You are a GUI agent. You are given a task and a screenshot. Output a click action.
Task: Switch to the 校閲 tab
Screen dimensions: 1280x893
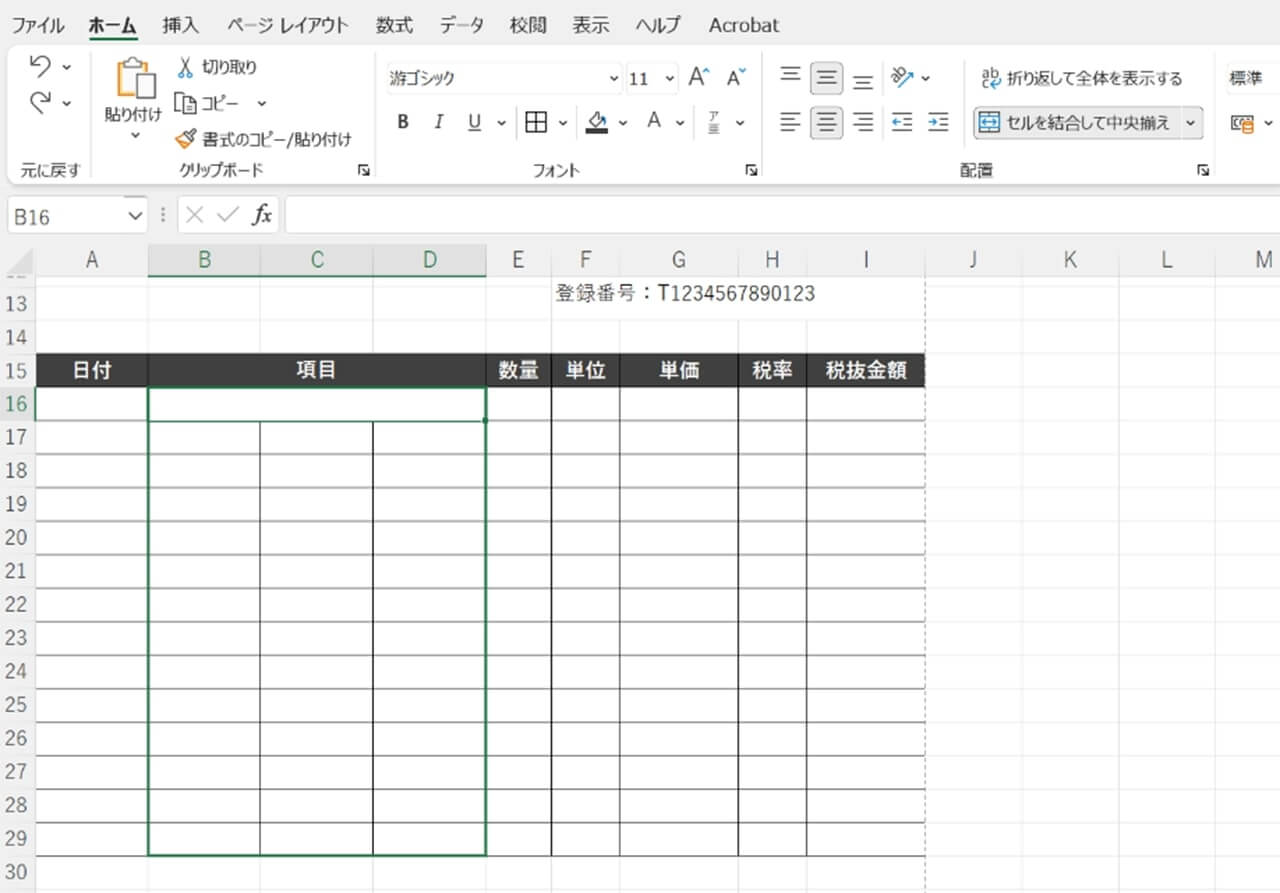[528, 25]
